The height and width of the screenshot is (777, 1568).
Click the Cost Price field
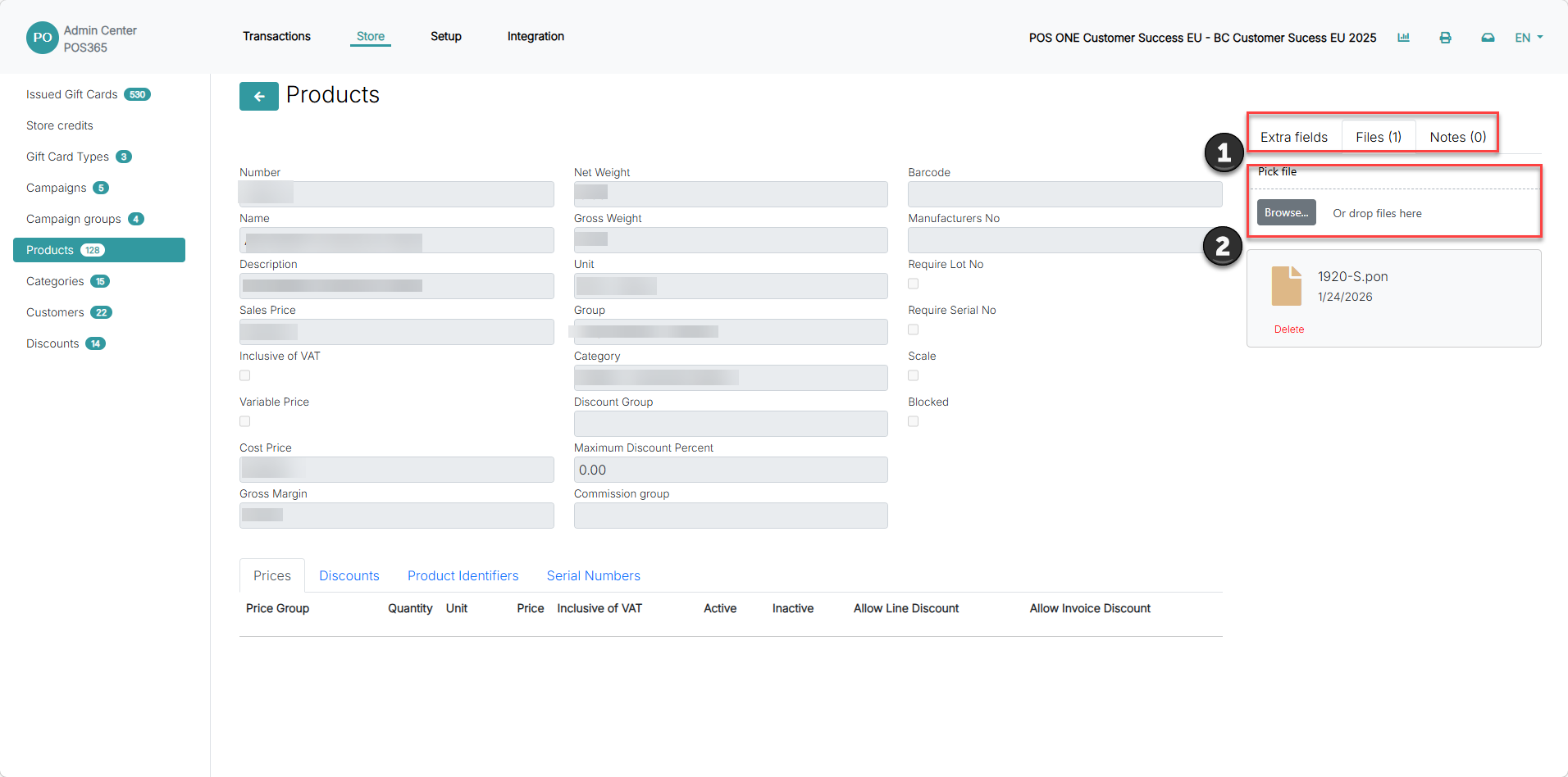[x=397, y=470]
